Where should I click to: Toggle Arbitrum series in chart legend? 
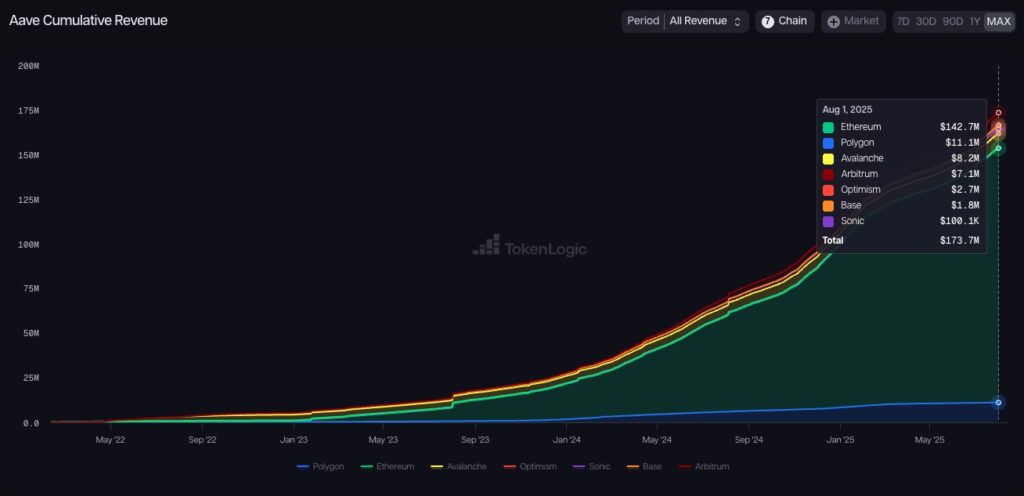point(703,467)
